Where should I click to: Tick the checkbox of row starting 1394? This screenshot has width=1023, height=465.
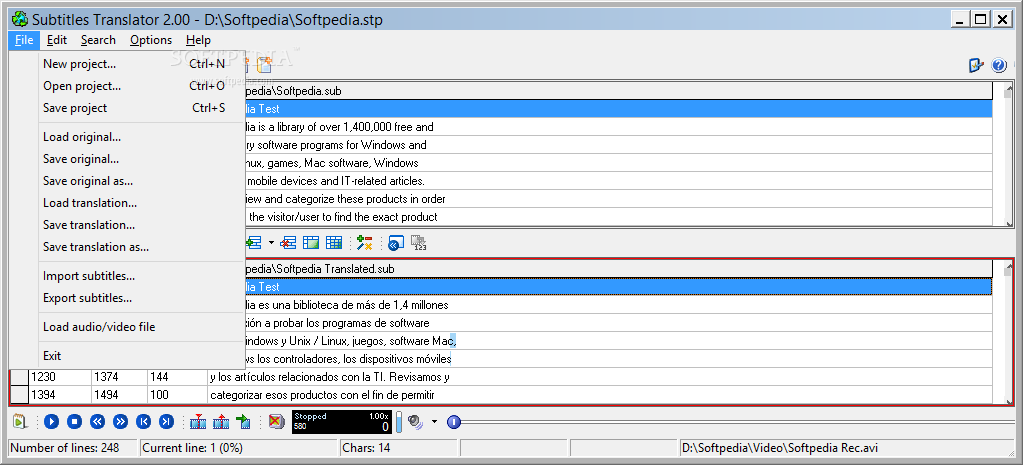[x=20, y=395]
